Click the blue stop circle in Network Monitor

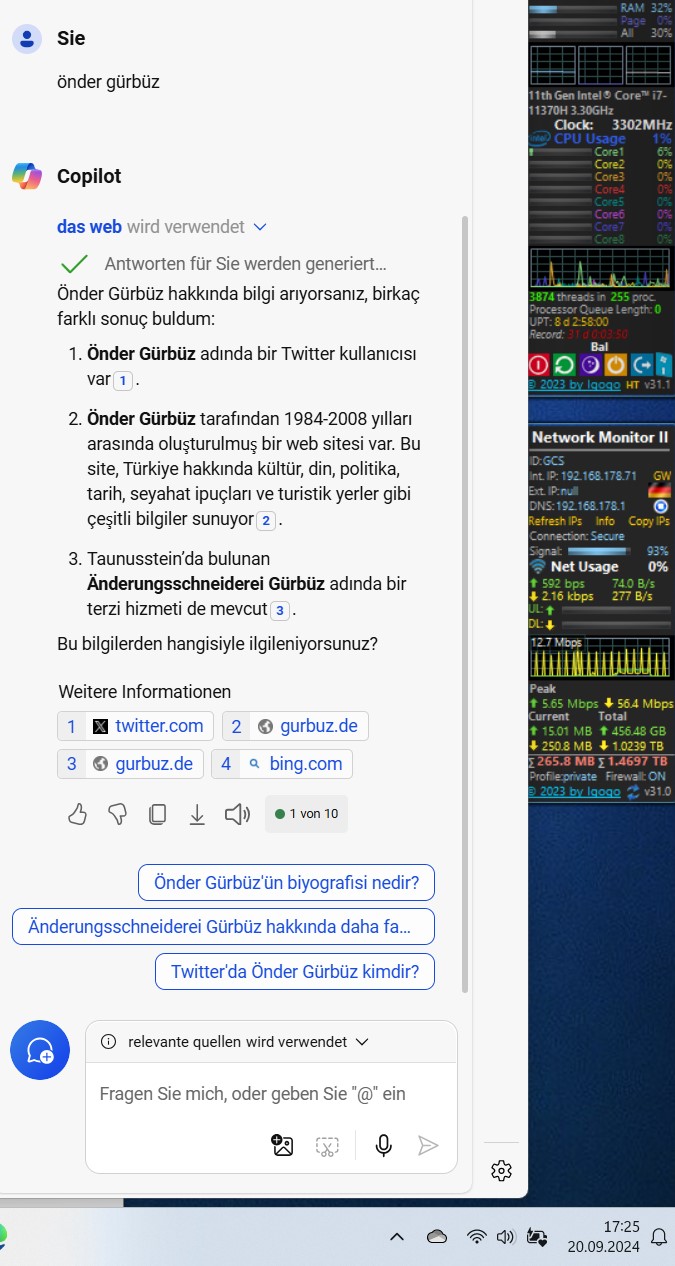(660, 506)
